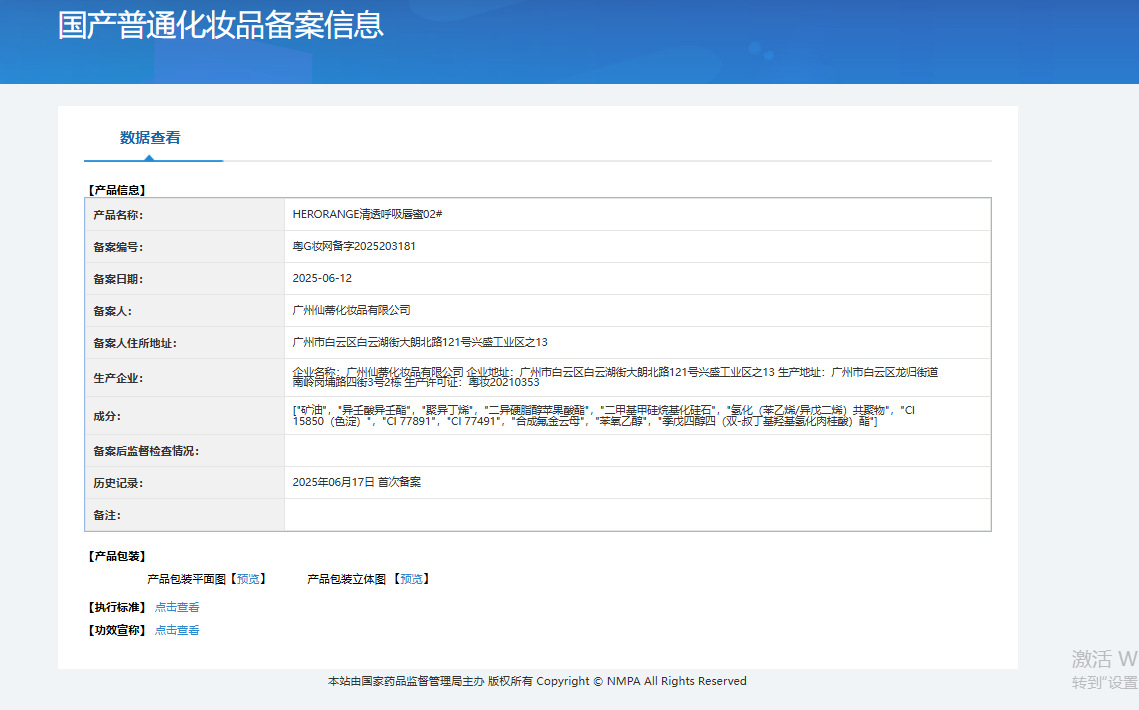Click 备案人 value 广州仙蒂化妆品有限公司
Screen dimensions: 1139x710
click(352, 310)
